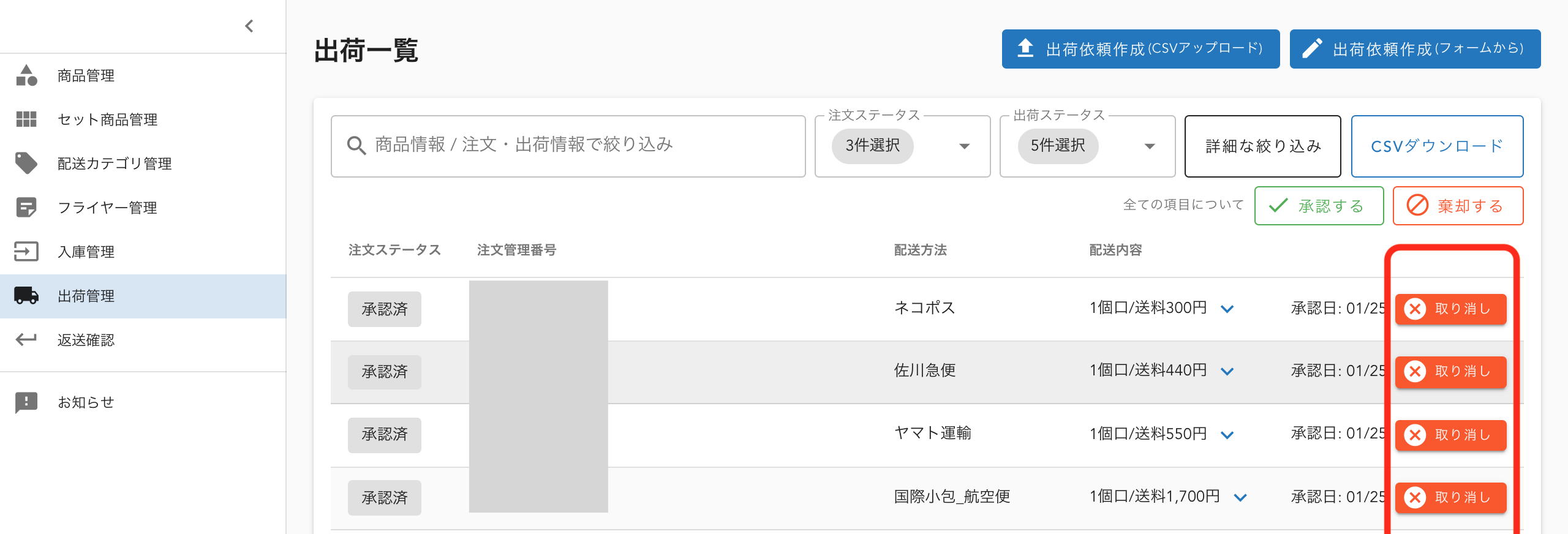Open 出荷管理 in the sidebar menu
This screenshot has width=1568, height=534.
tap(86, 296)
